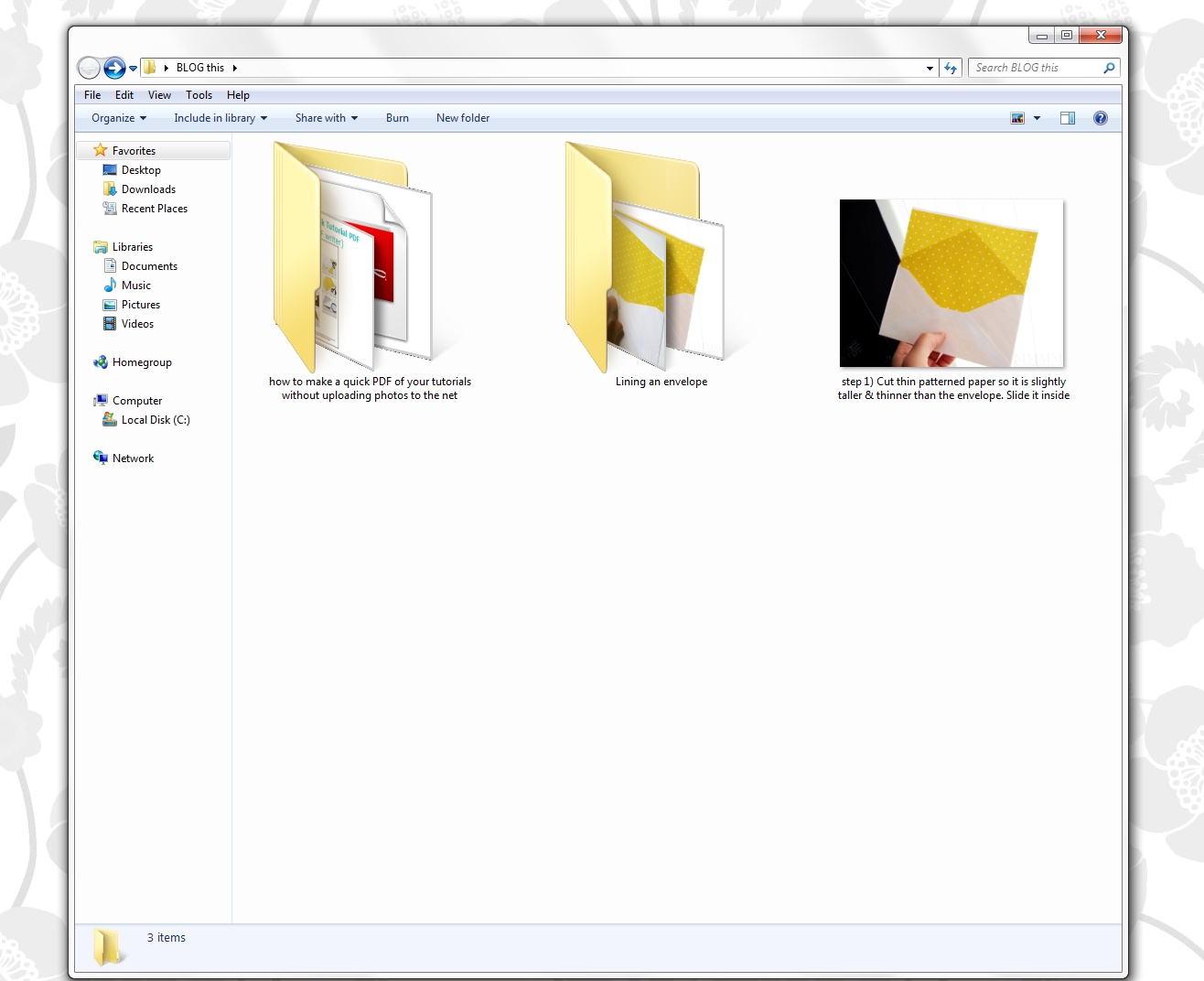1204x981 pixels.
Task: Refresh the current folder view
Action: 951,68
